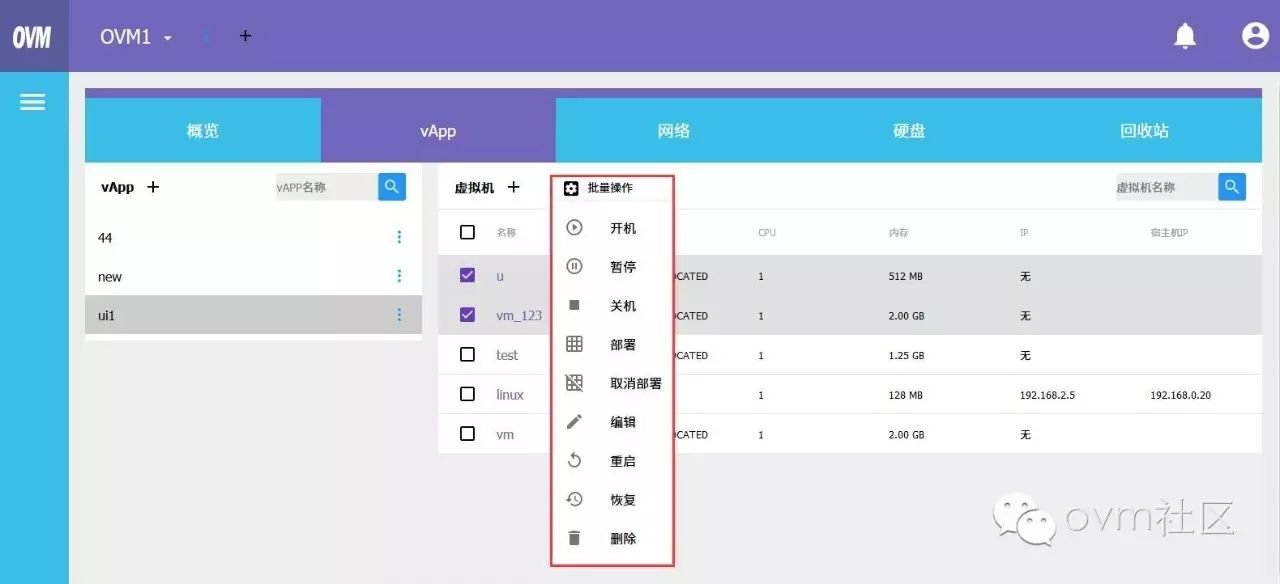This screenshot has height=584, width=1280.
Task: Switch to the 网络 tab
Action: tap(674, 130)
